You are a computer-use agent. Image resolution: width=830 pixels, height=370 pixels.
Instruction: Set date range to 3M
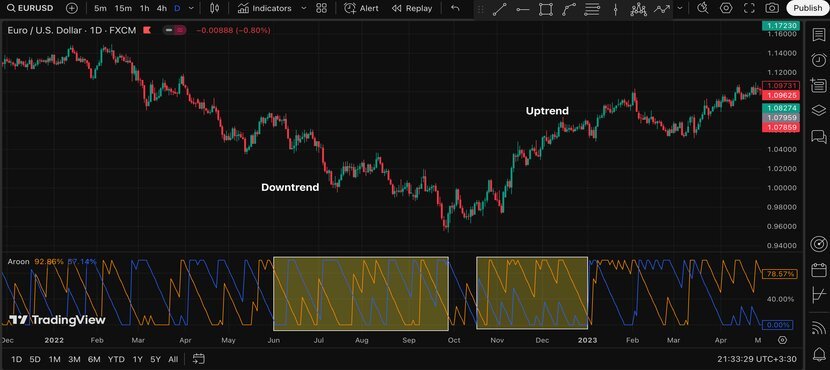[x=74, y=359]
